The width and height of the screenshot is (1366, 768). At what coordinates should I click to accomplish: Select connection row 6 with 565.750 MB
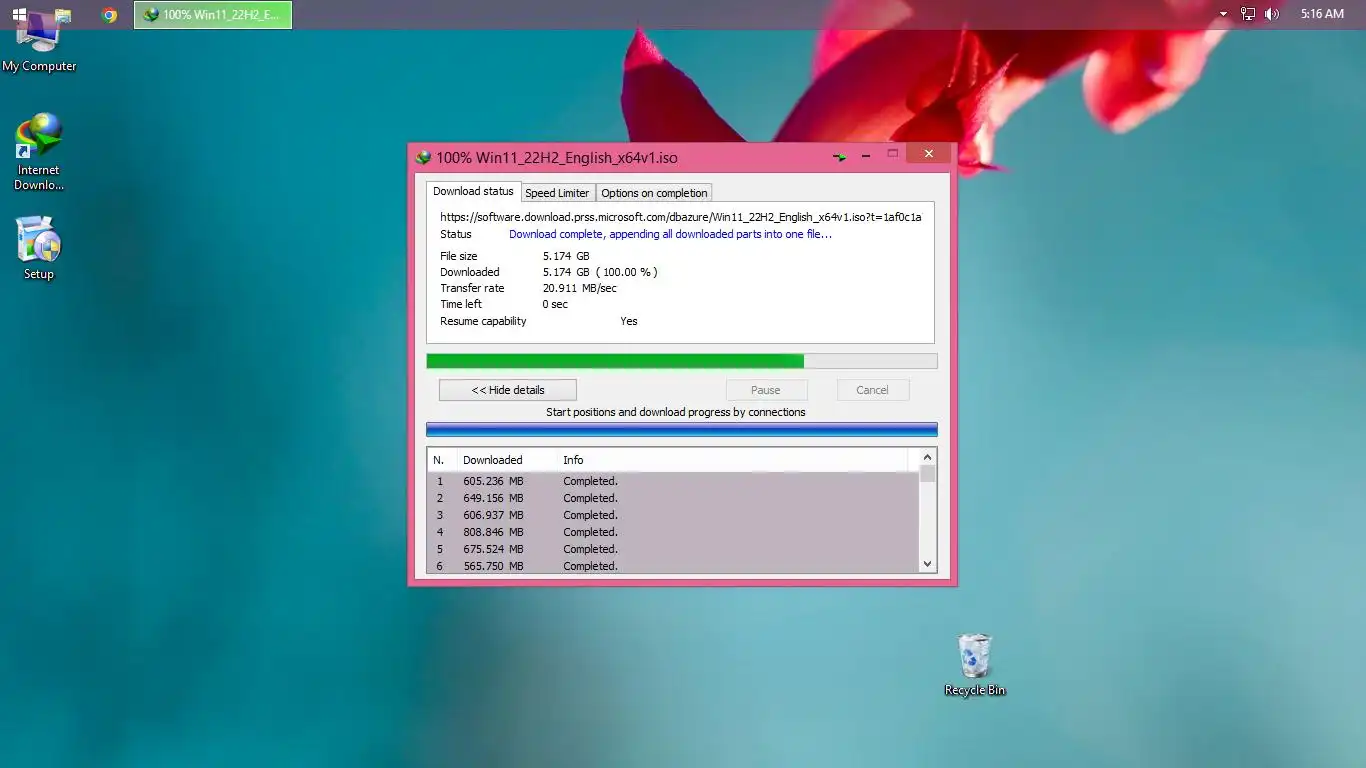point(672,566)
